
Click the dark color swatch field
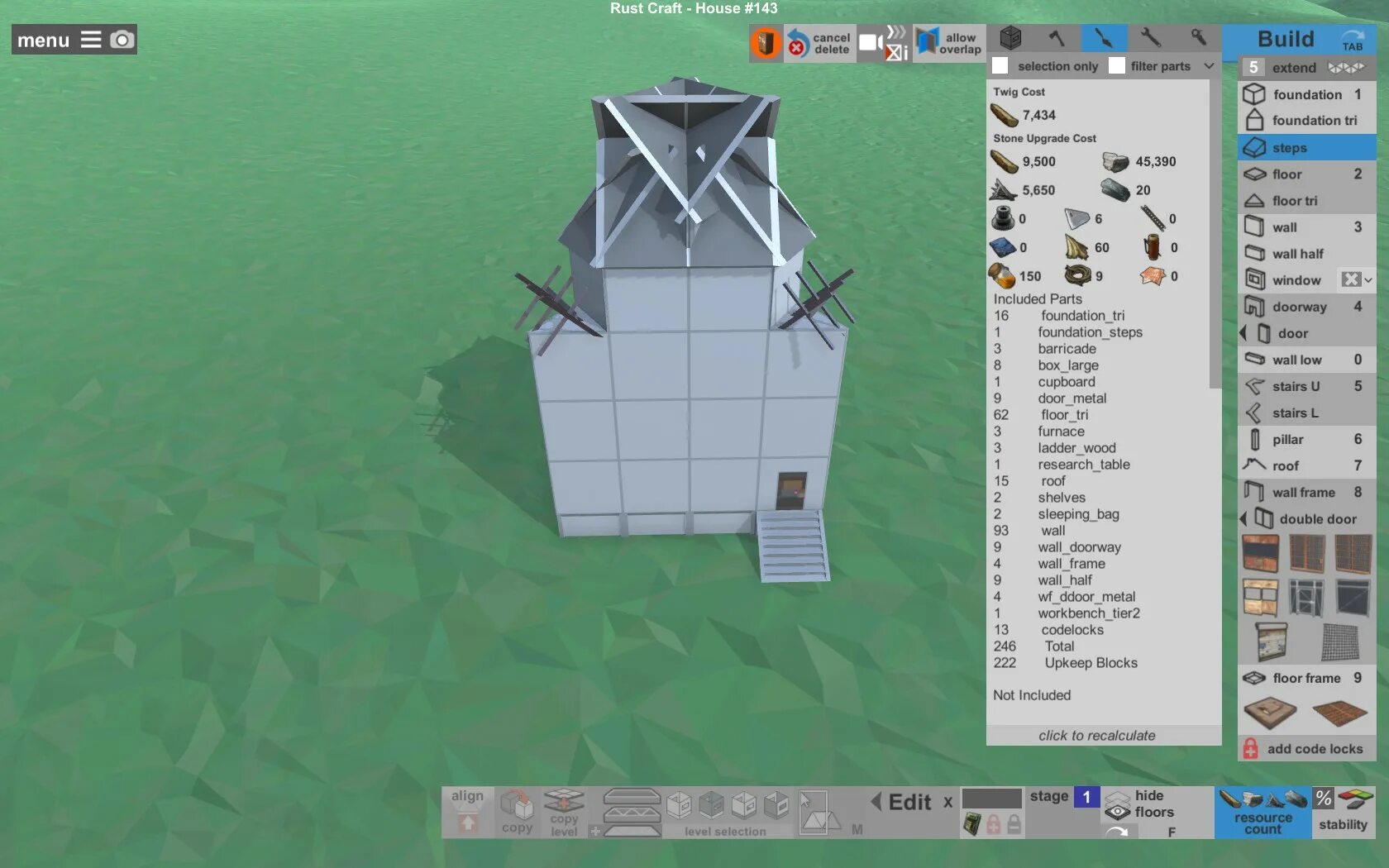tap(992, 798)
